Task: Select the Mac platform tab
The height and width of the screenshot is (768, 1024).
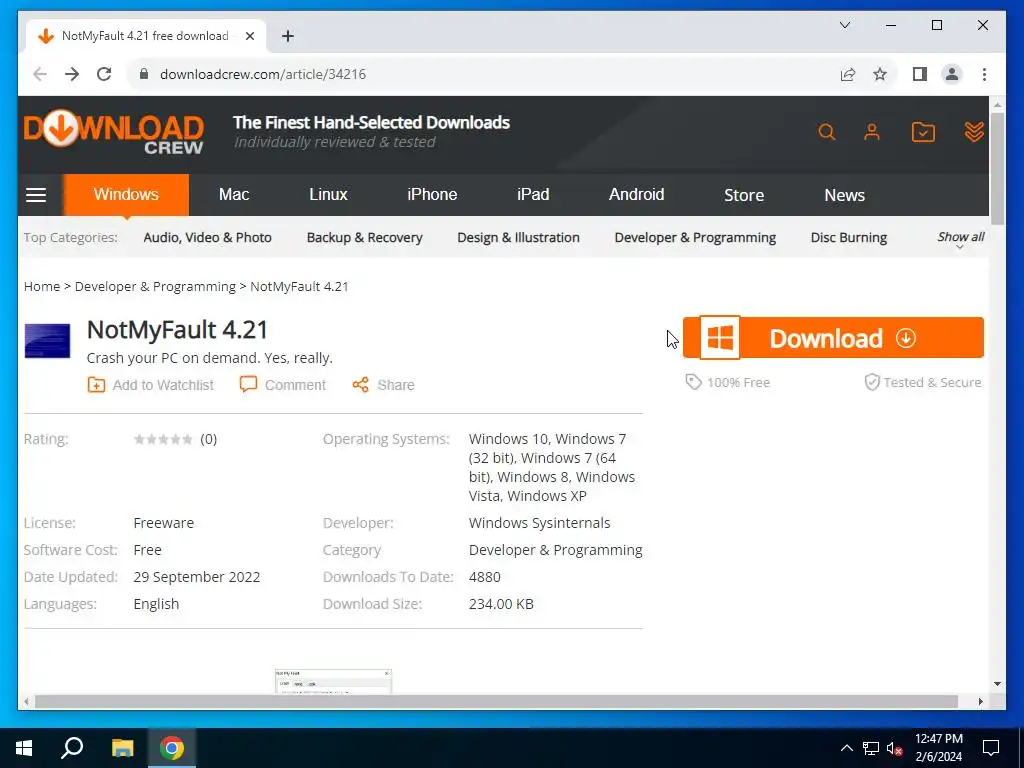Action: click(234, 195)
